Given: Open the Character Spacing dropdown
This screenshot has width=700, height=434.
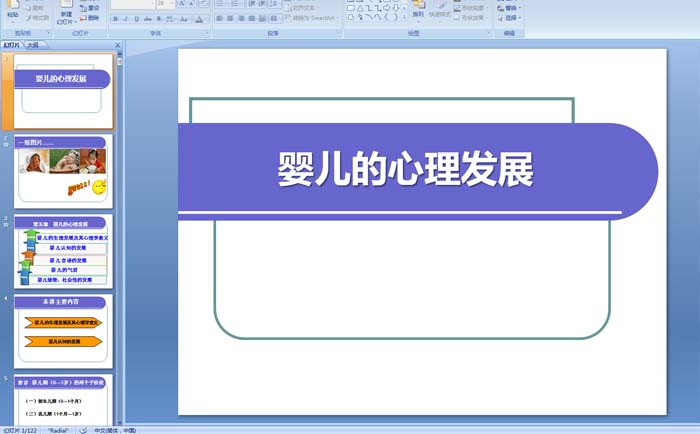Looking at the screenshot, I should (170, 19).
